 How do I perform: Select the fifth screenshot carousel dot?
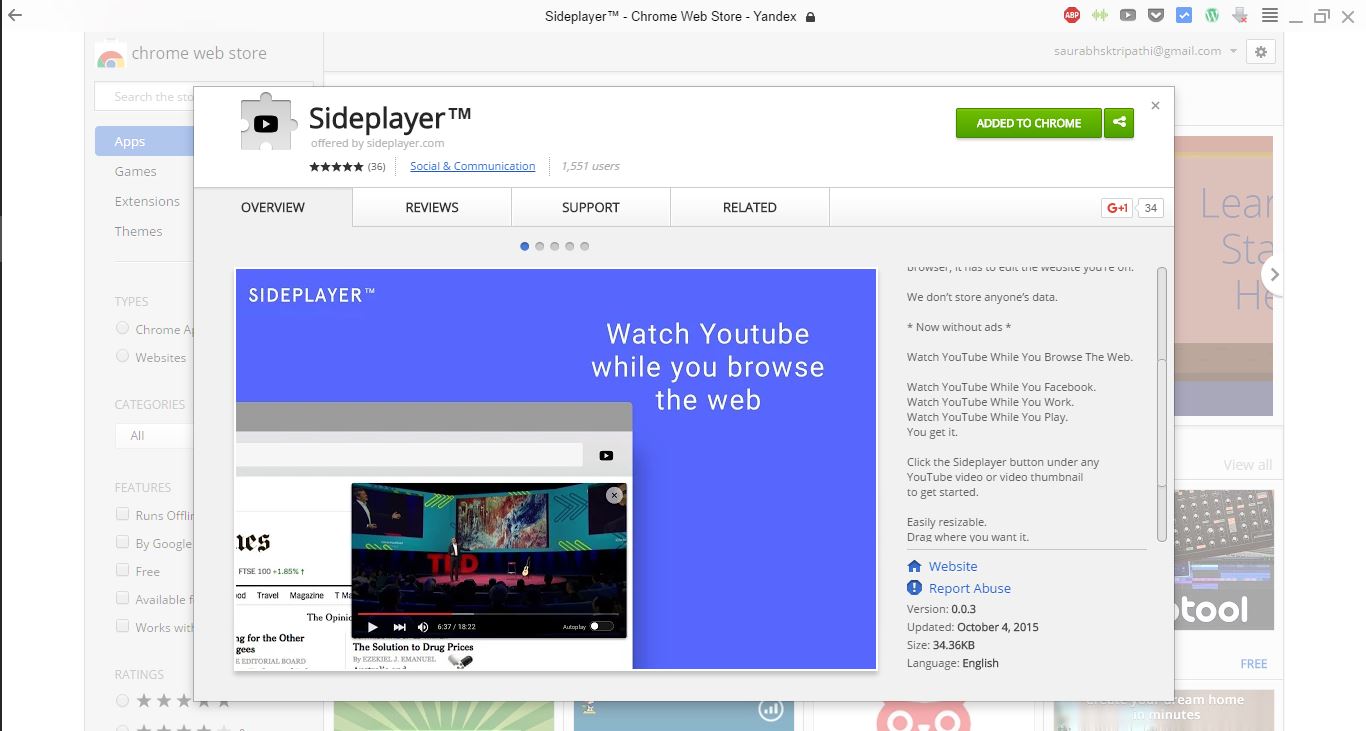coord(585,246)
